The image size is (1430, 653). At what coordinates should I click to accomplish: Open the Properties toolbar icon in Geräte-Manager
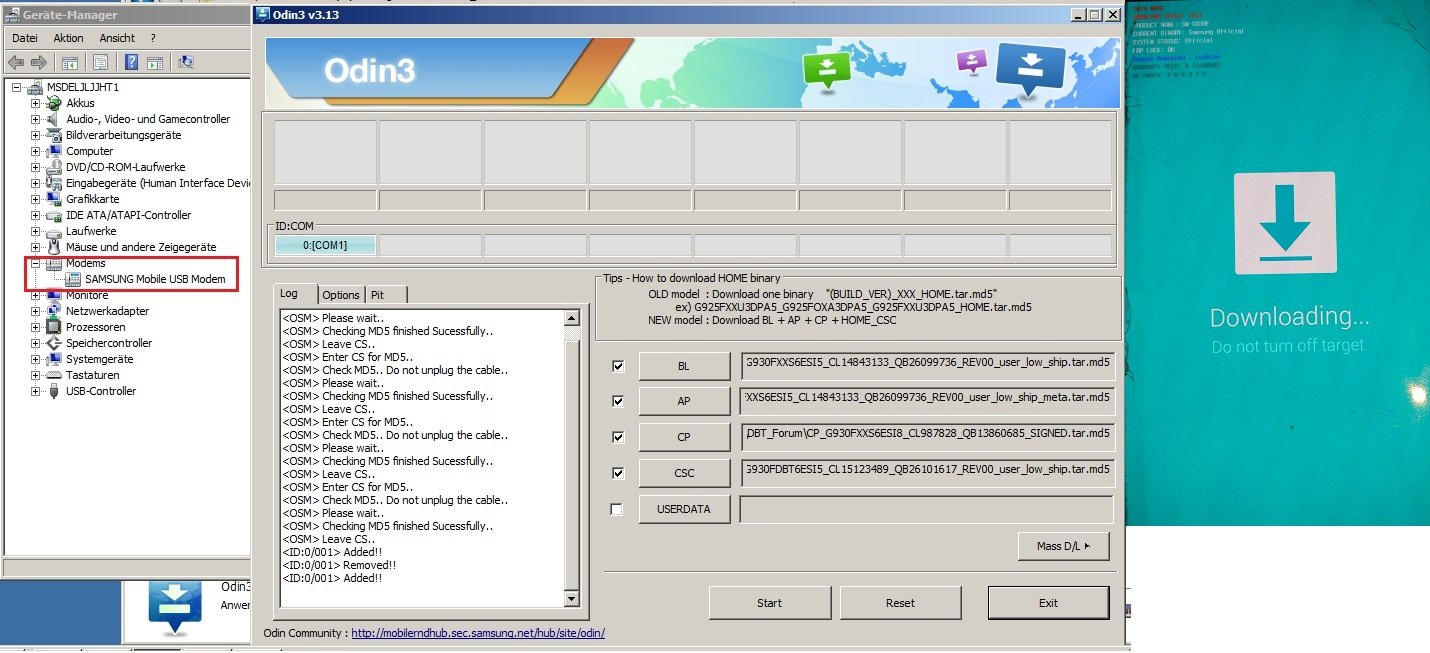100,62
